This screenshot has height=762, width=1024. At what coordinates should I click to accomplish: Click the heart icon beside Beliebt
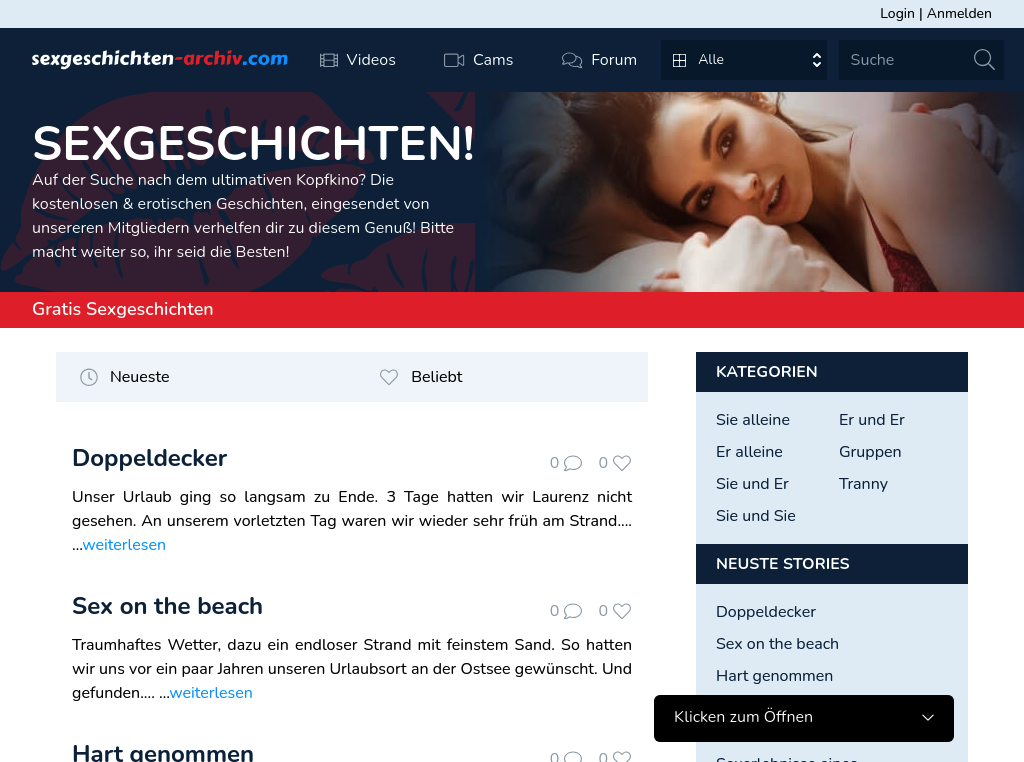pyautogui.click(x=389, y=377)
